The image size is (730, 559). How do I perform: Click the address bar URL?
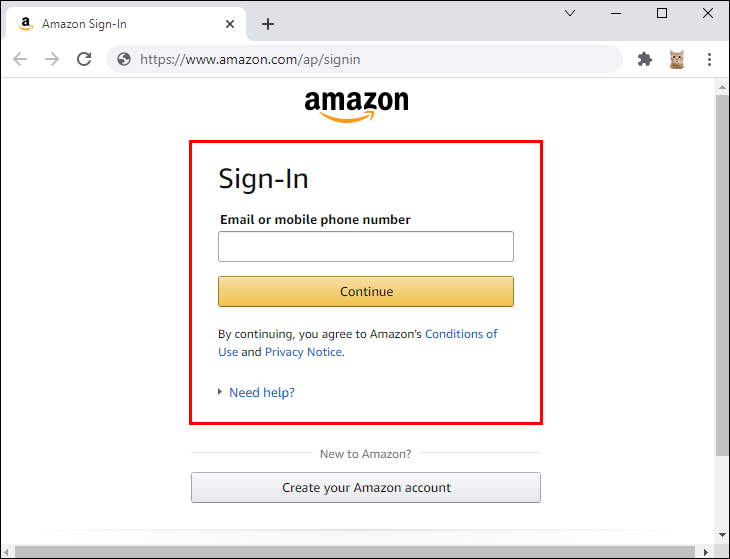[250, 60]
